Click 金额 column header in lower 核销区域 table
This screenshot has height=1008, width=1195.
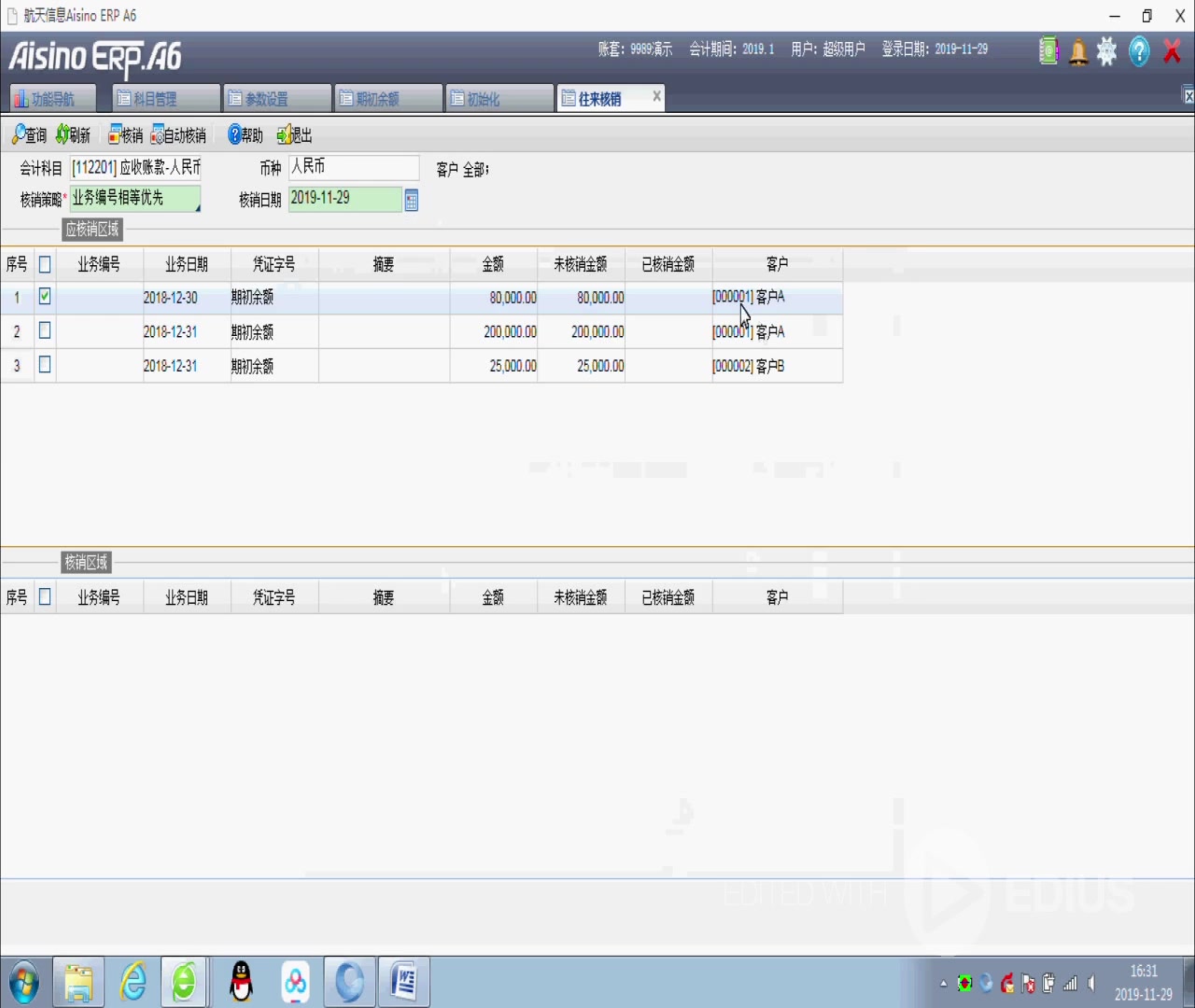(493, 597)
